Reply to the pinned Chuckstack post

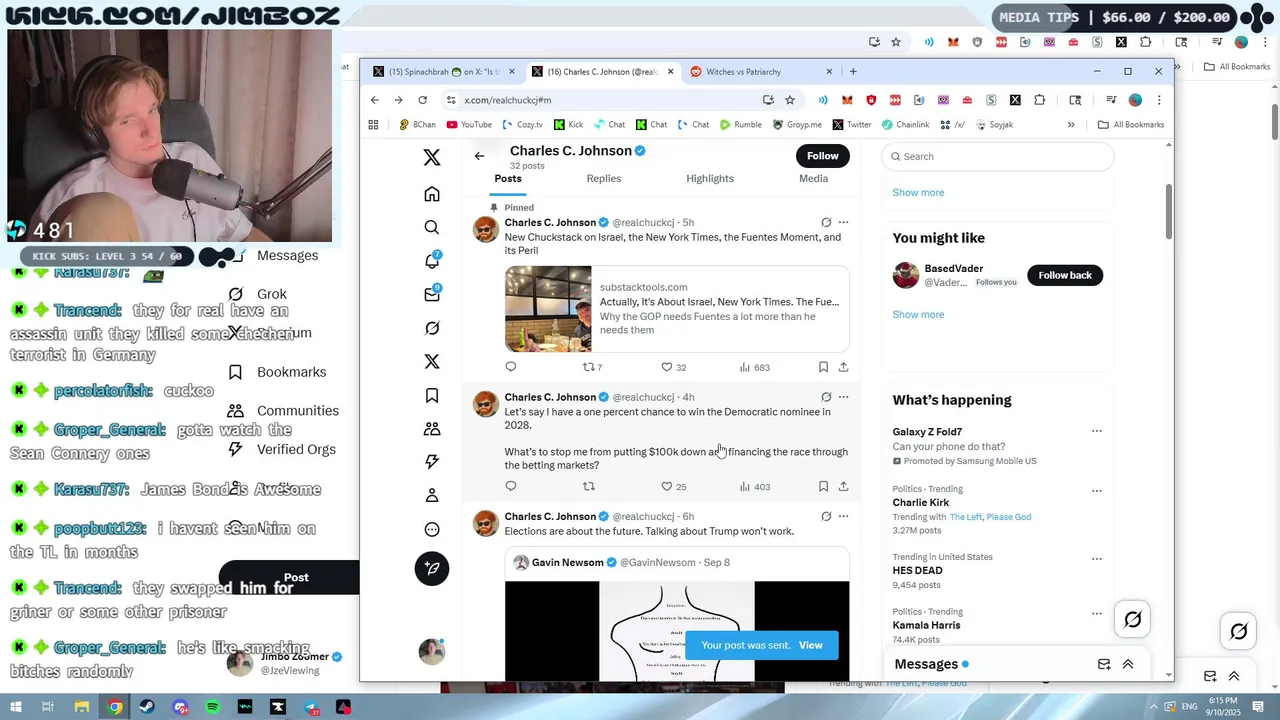click(x=511, y=367)
